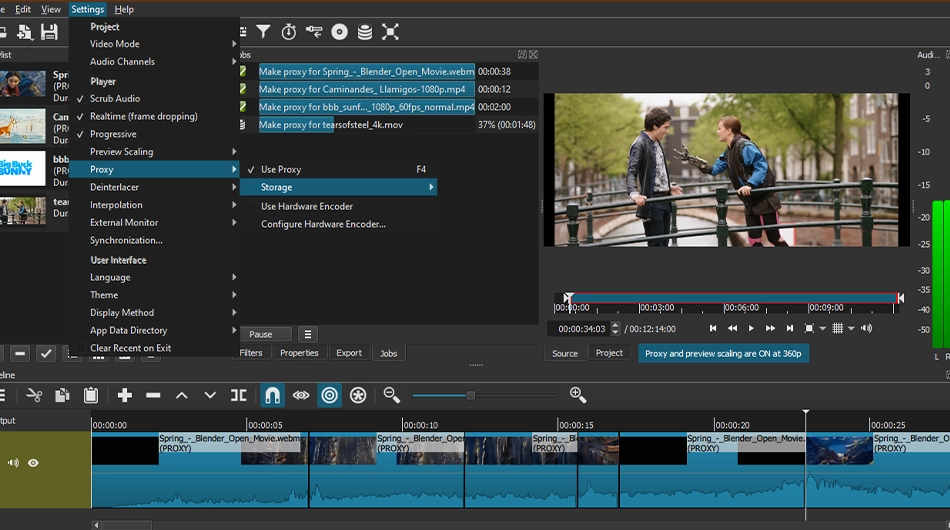Expand the Audio Channels submenu

154,62
